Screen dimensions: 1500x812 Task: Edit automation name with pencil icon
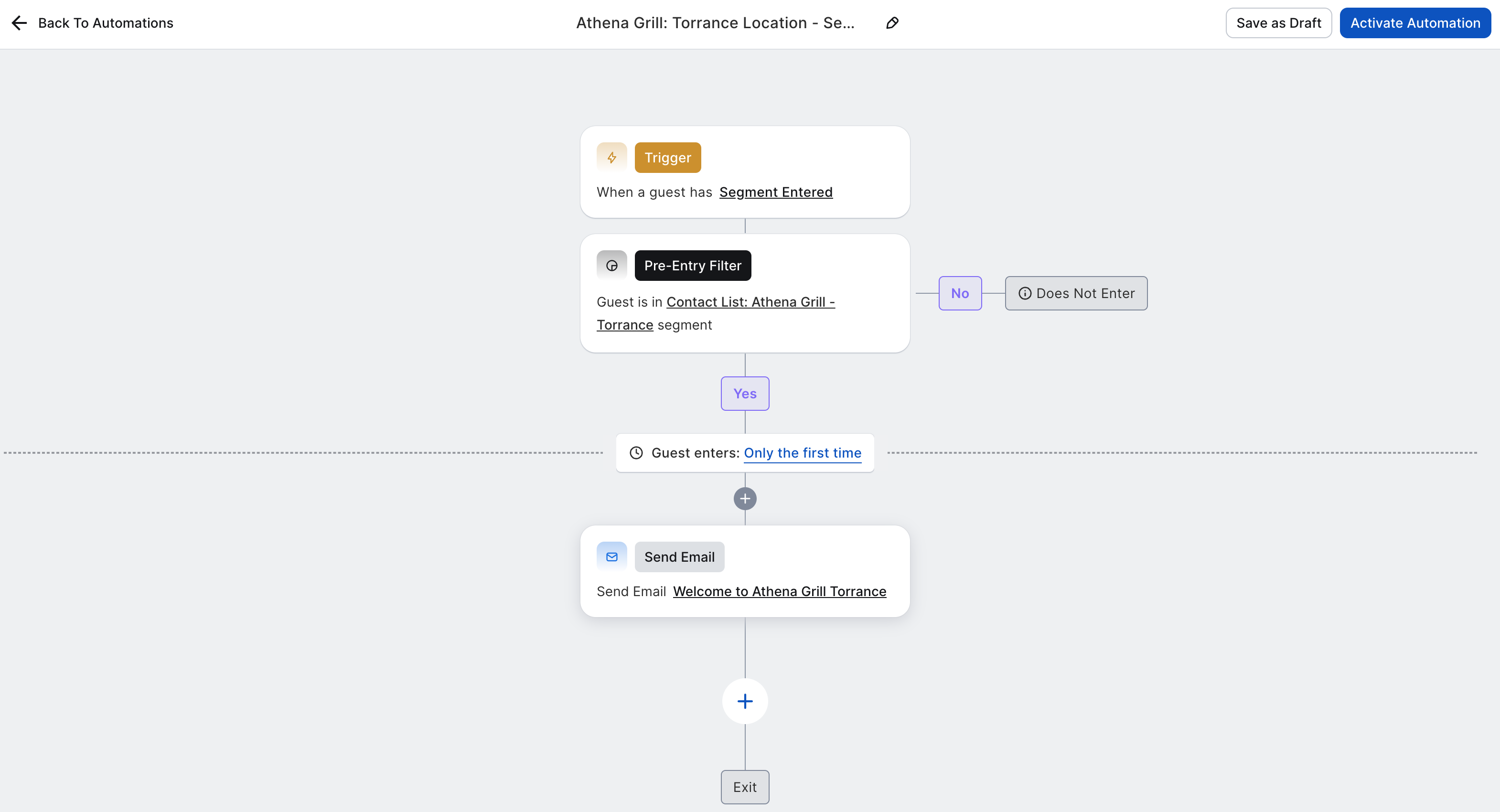pyautogui.click(x=892, y=23)
